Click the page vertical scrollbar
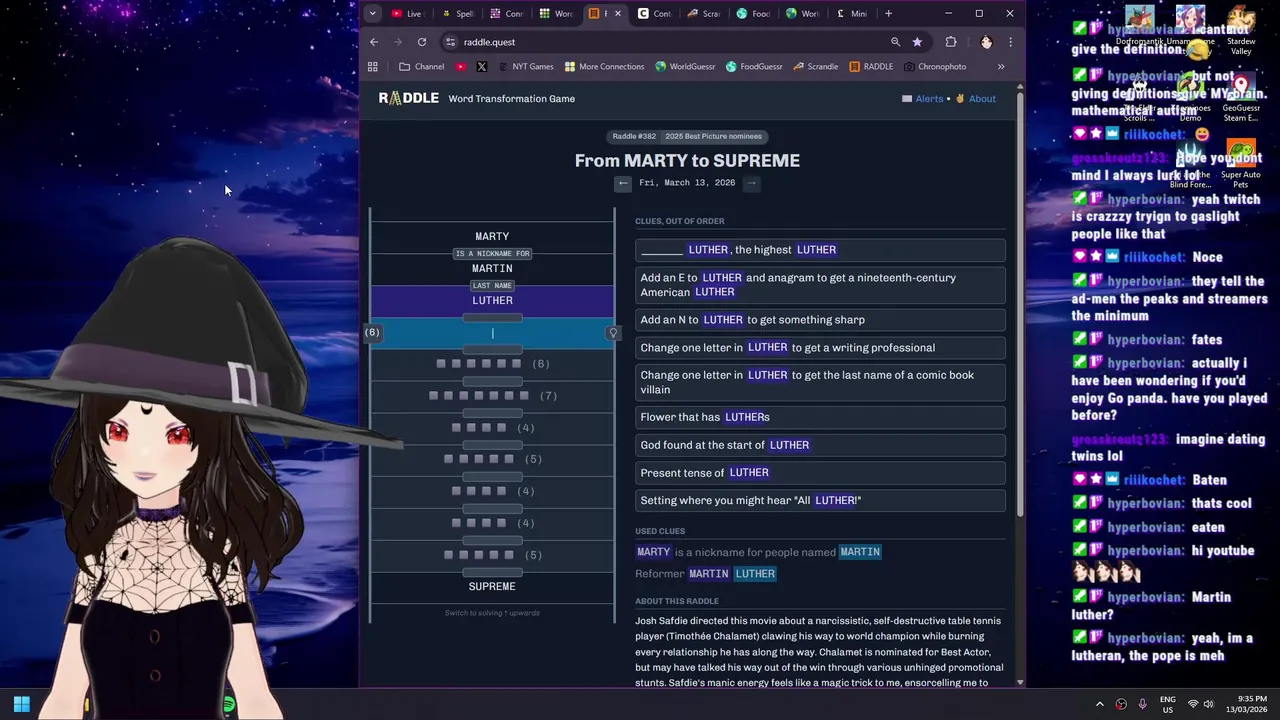1280x720 pixels. (x=1020, y=305)
